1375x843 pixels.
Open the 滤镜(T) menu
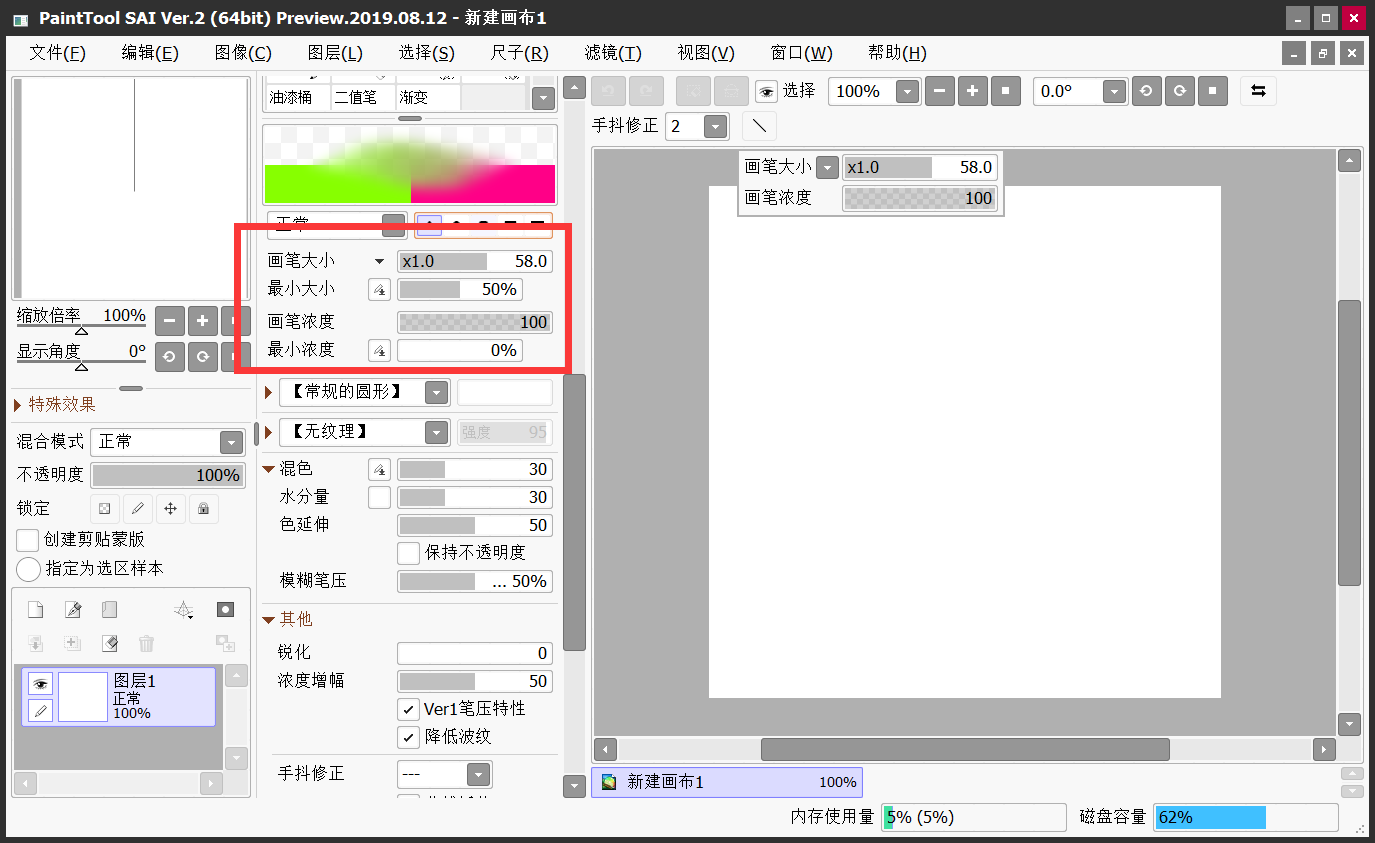[613, 53]
